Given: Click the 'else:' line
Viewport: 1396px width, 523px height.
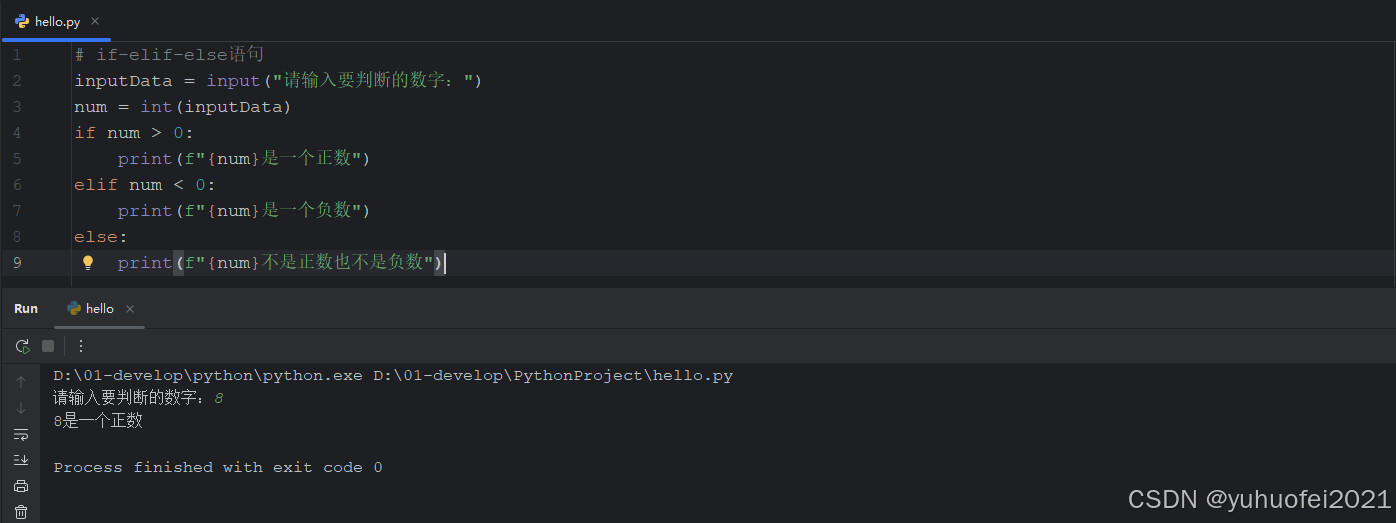Looking at the screenshot, I should (101, 236).
